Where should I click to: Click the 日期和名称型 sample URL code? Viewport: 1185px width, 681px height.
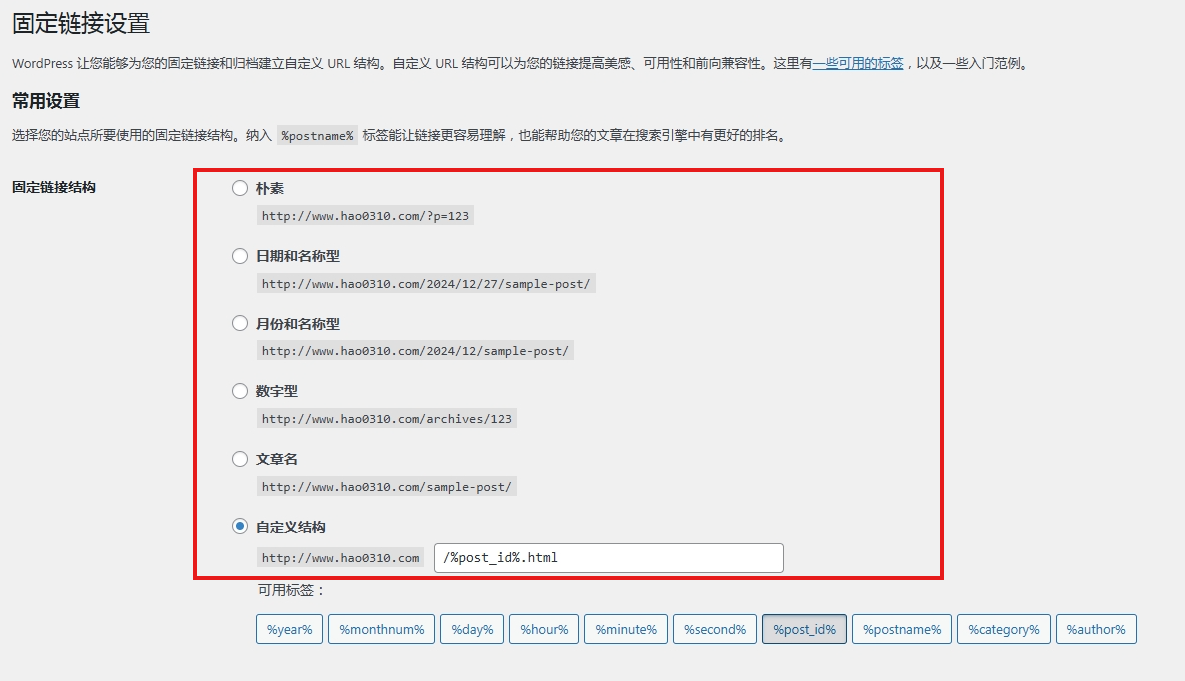pos(426,284)
